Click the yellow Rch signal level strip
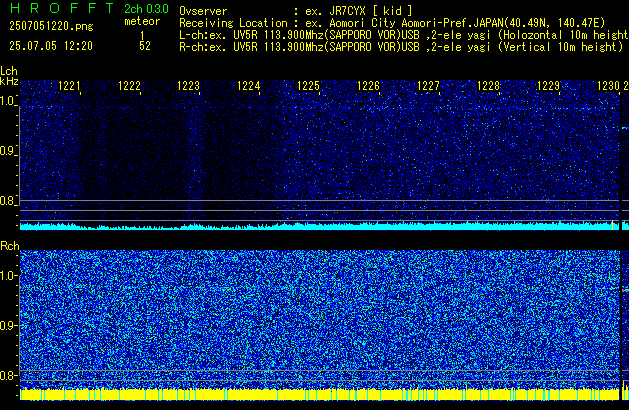Screen dimensions: 629x410 [x=320, y=394]
